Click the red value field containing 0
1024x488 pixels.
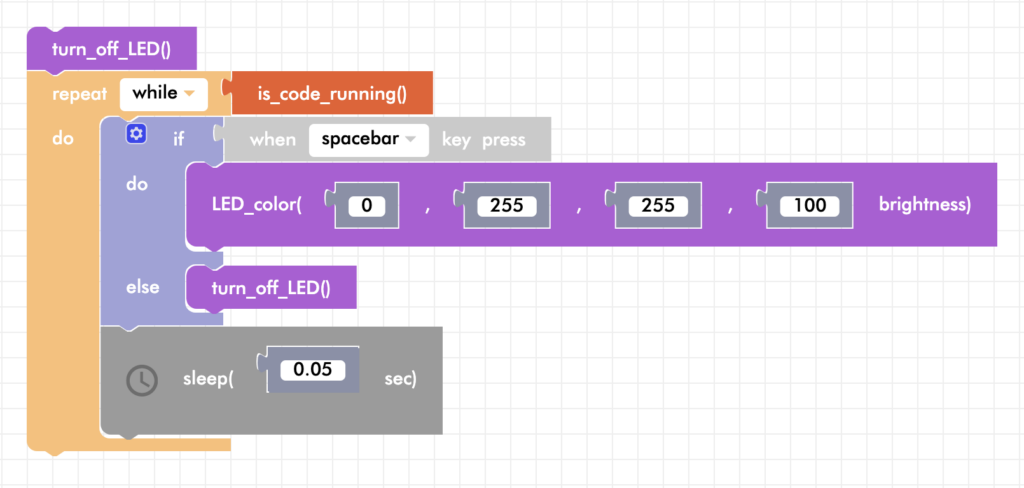pyautogui.click(x=366, y=206)
